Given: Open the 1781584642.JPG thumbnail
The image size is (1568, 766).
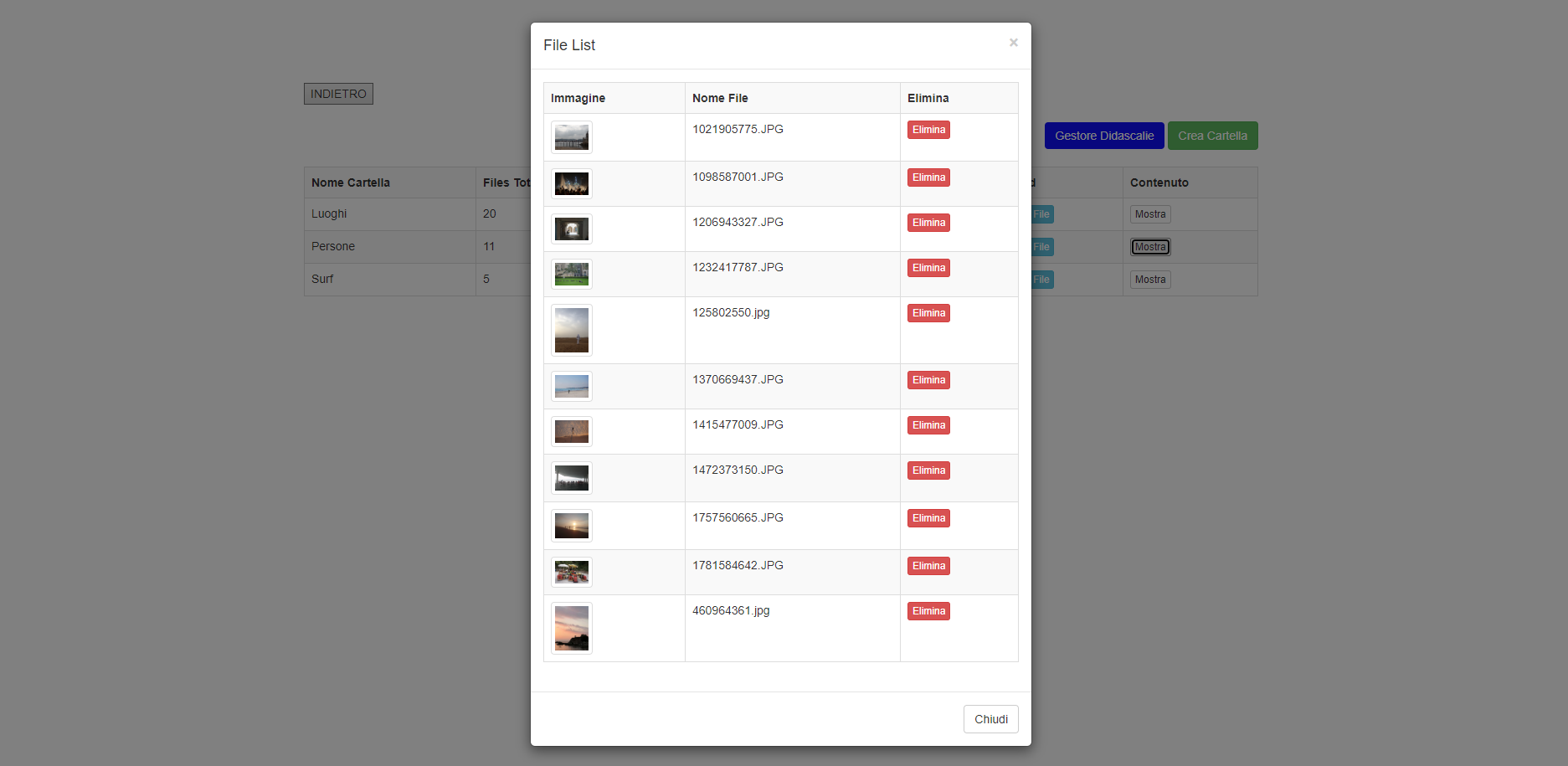Looking at the screenshot, I should click(572, 572).
